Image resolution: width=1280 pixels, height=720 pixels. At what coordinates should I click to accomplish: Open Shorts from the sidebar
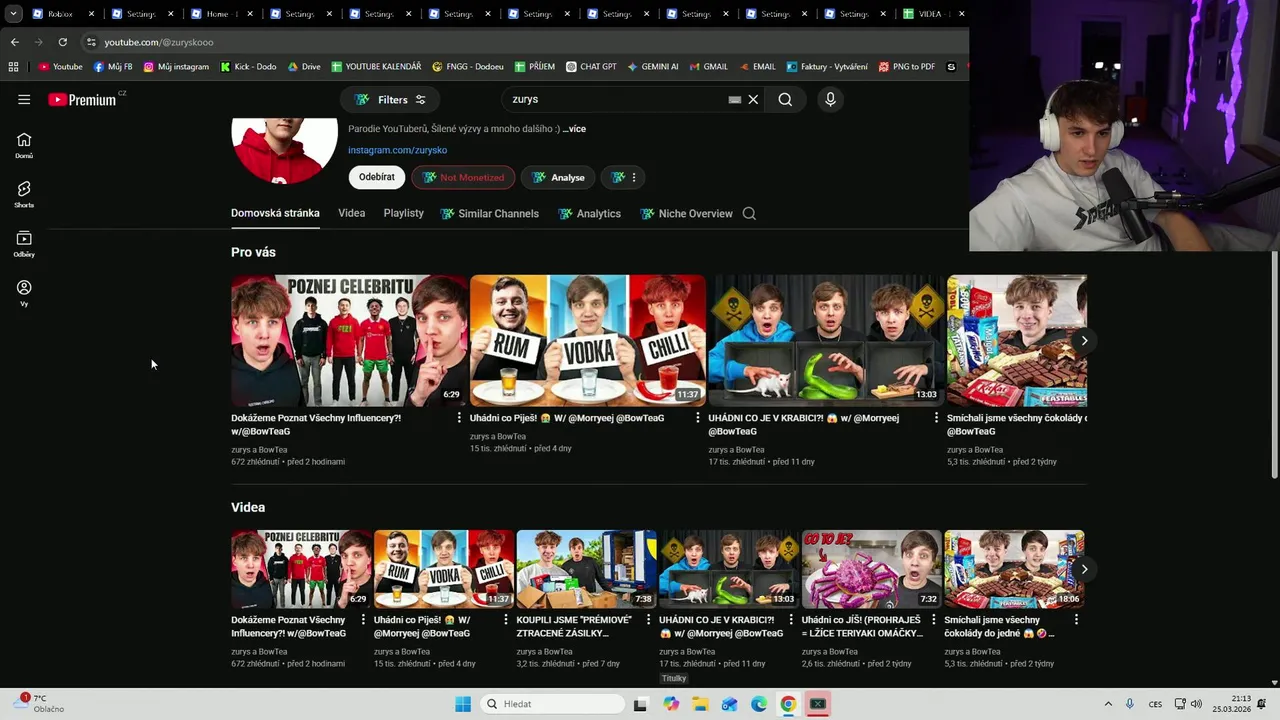(24, 194)
